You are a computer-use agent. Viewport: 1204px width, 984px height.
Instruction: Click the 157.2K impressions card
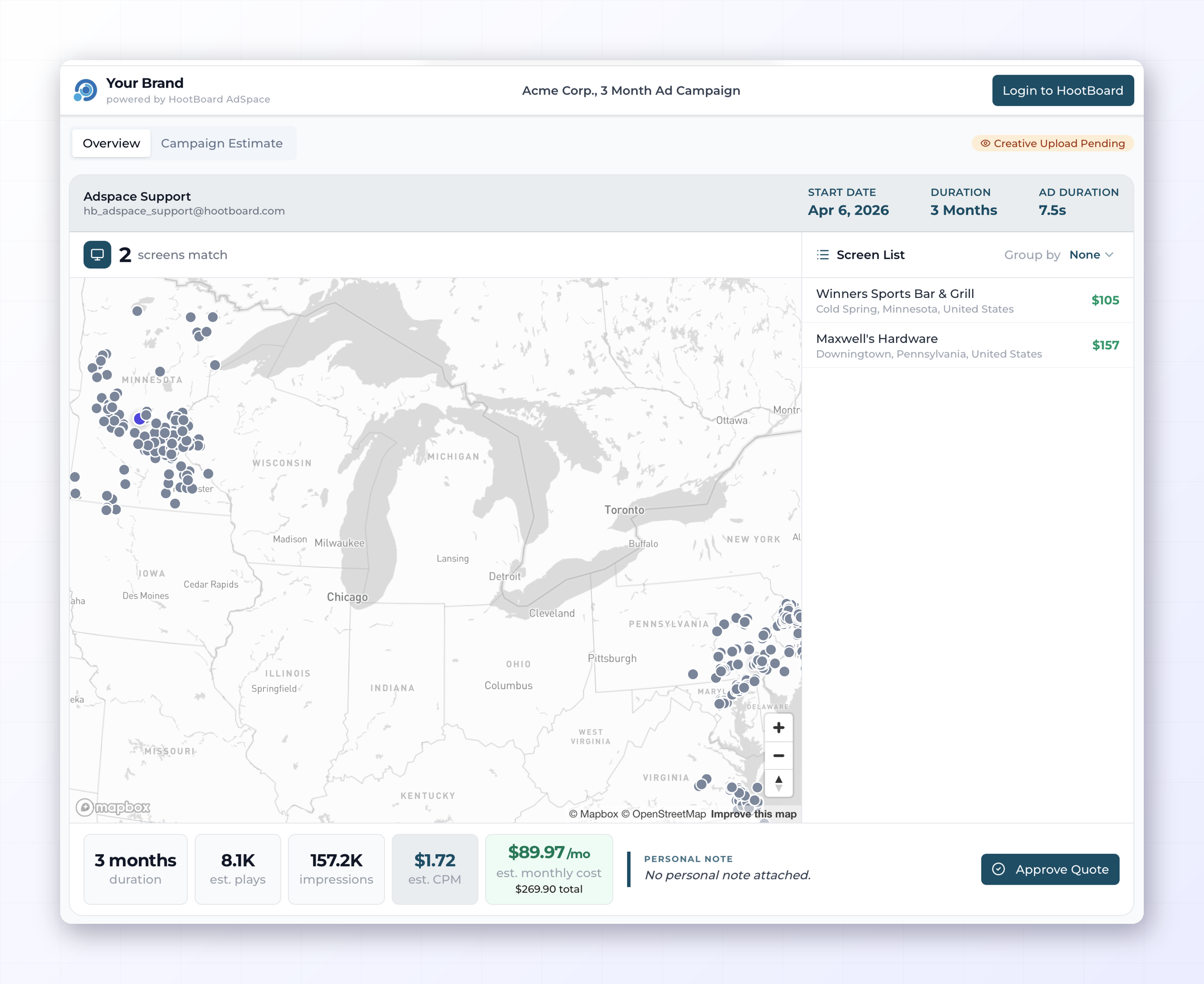[336, 870]
